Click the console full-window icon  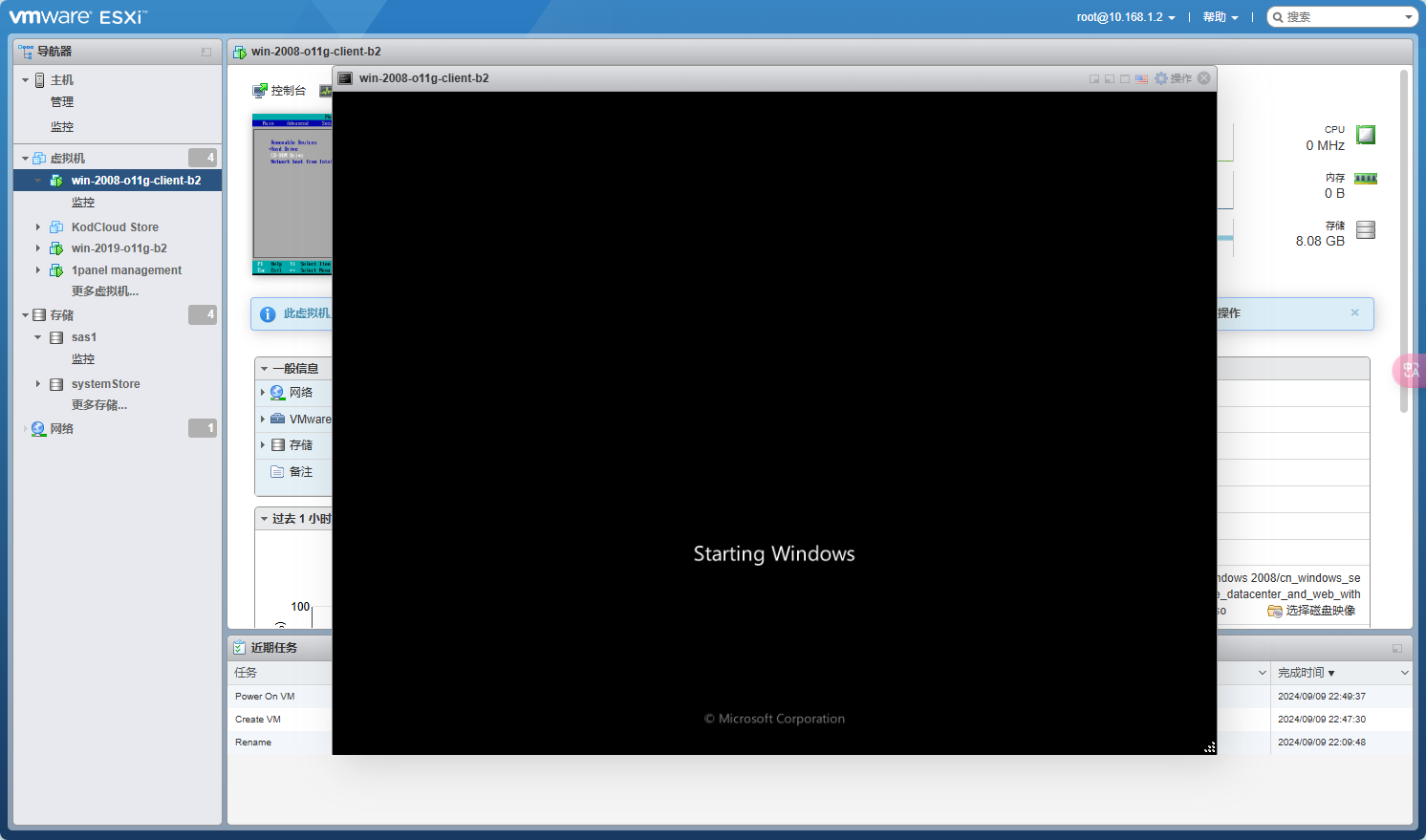(x=1125, y=78)
